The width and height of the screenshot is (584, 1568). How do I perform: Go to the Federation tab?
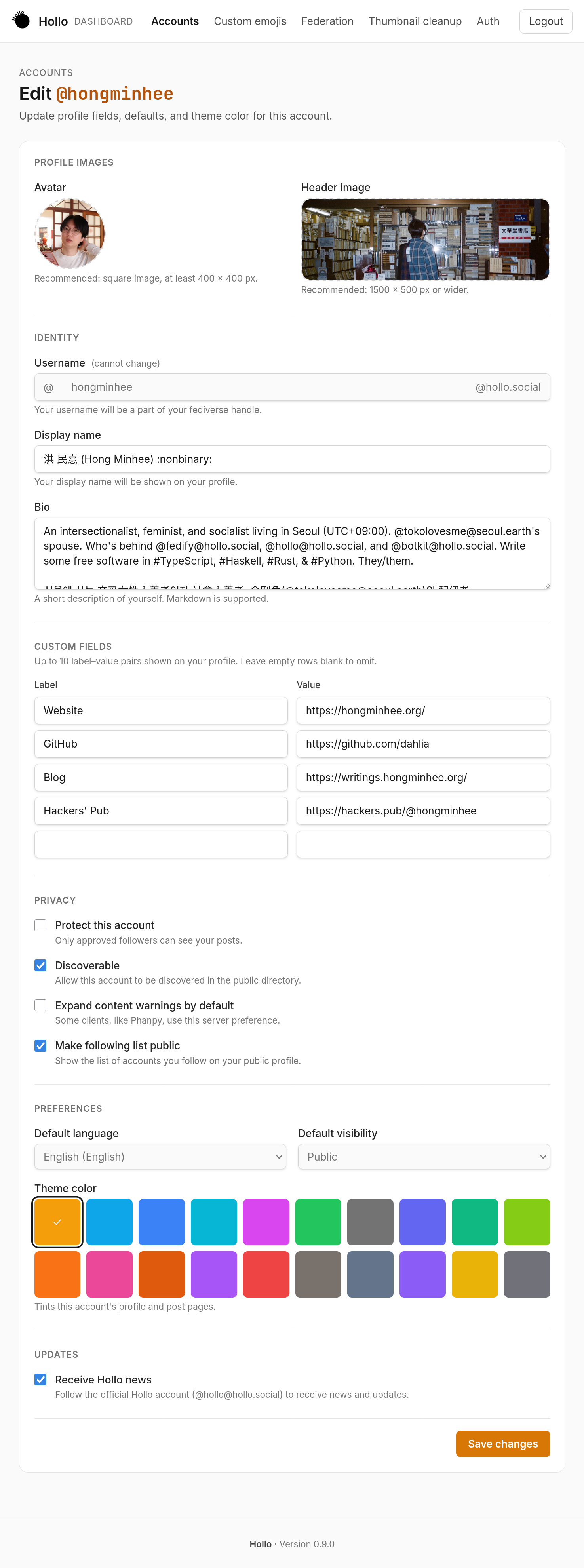pyautogui.click(x=327, y=21)
